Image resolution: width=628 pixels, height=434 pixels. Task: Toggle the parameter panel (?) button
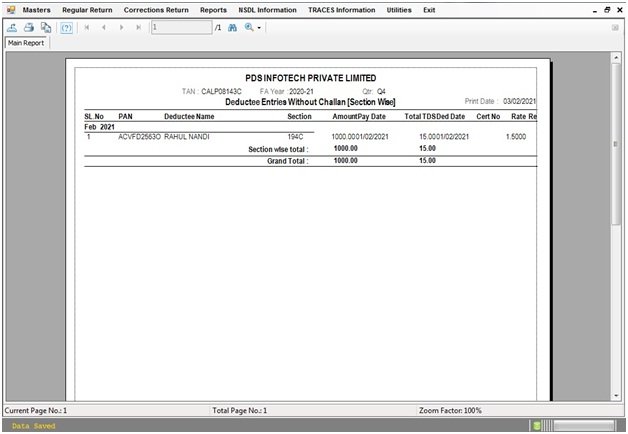point(66,28)
